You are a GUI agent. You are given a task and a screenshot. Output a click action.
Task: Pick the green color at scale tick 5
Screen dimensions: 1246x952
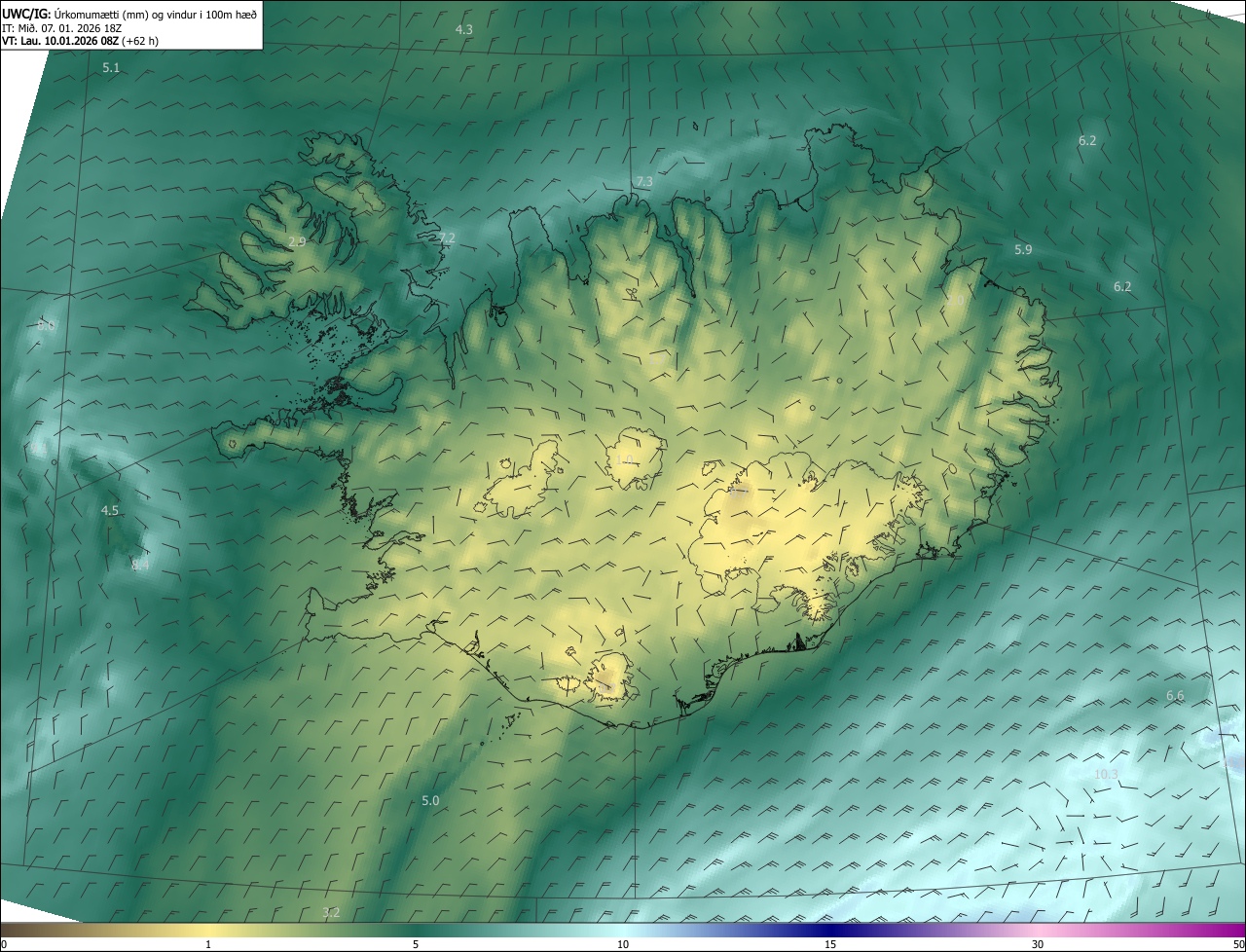pyautogui.click(x=416, y=930)
